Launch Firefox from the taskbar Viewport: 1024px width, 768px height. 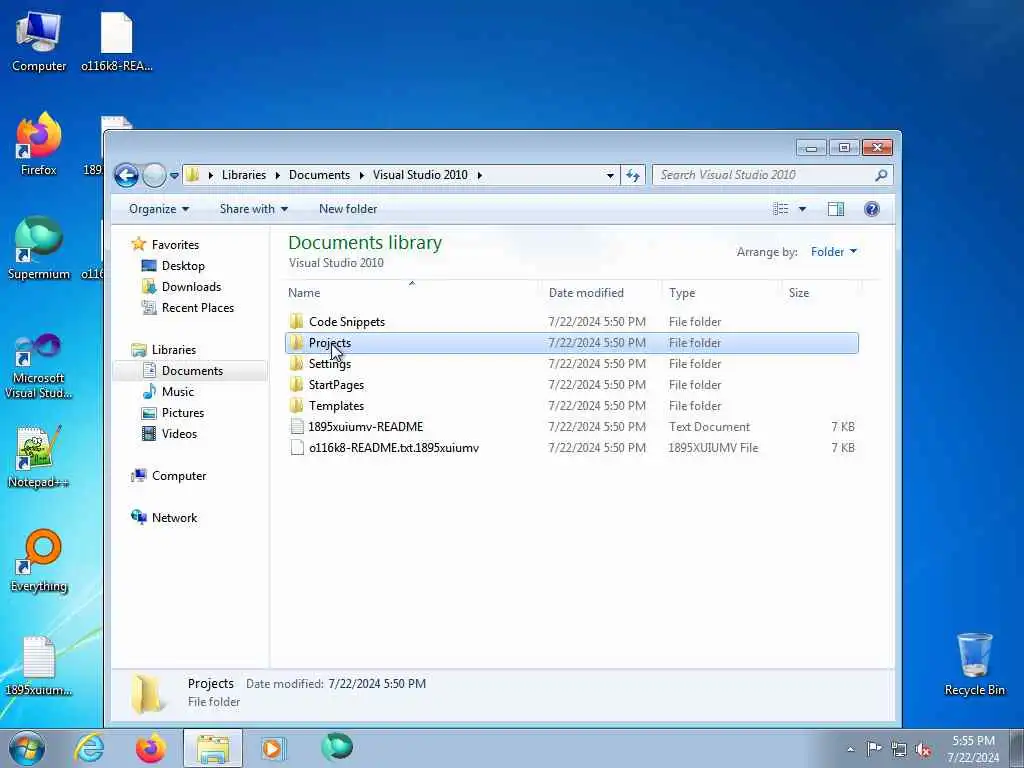(151, 748)
